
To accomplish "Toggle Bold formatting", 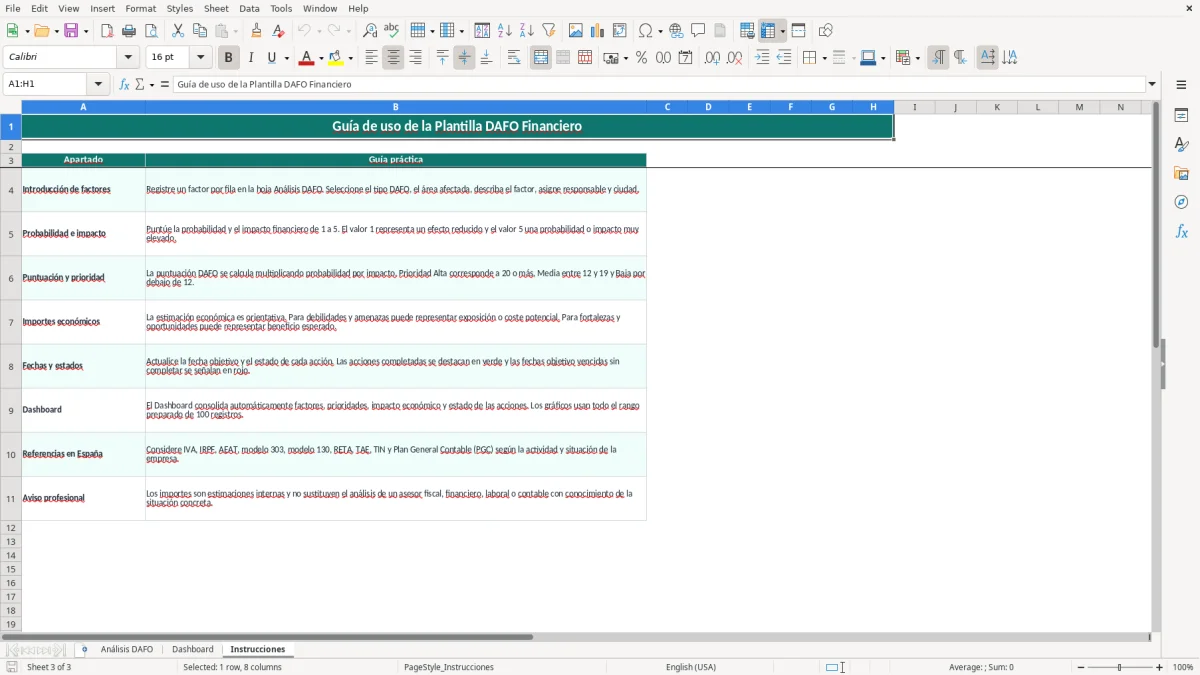I will (228, 58).
